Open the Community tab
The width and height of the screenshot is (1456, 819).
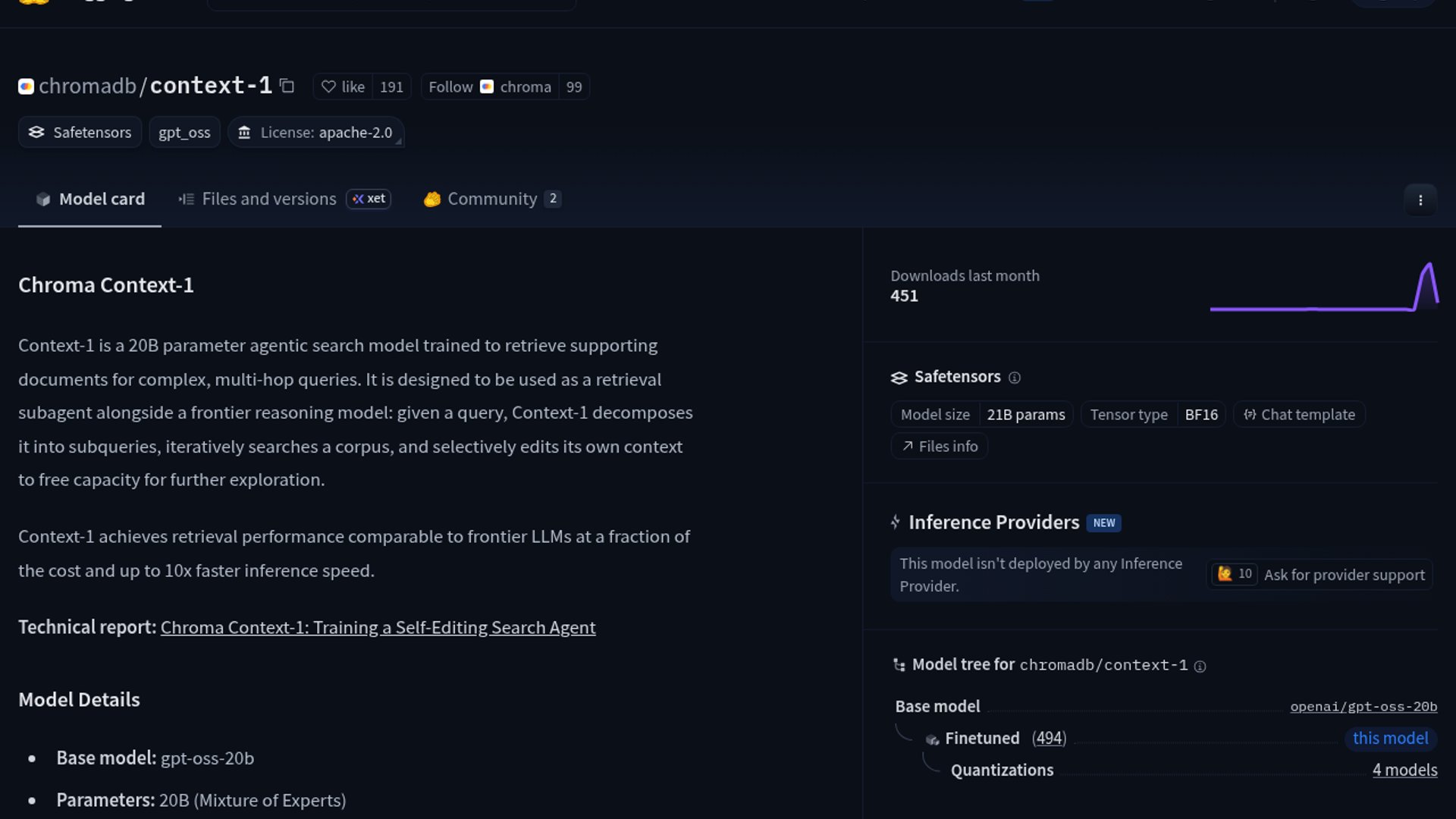tap(491, 199)
